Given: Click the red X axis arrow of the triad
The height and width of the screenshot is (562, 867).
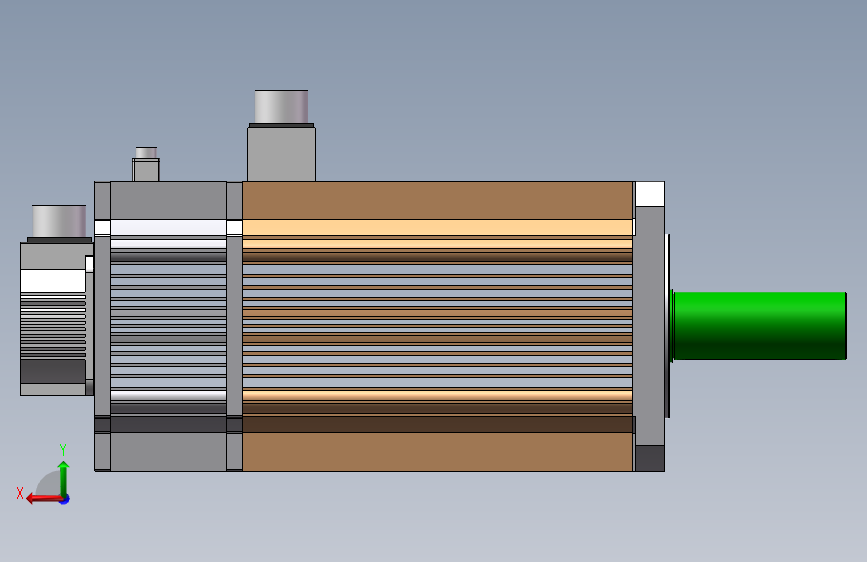Looking at the screenshot, I should (x=44, y=499).
